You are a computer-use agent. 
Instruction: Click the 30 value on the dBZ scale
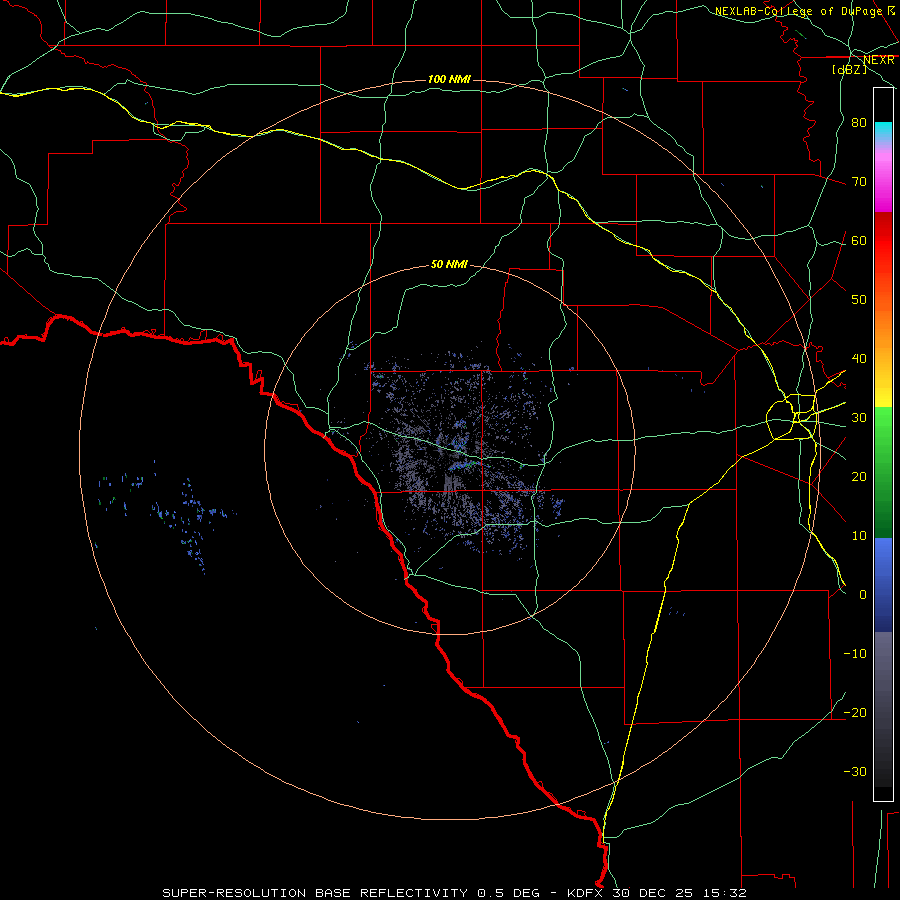tap(859, 417)
